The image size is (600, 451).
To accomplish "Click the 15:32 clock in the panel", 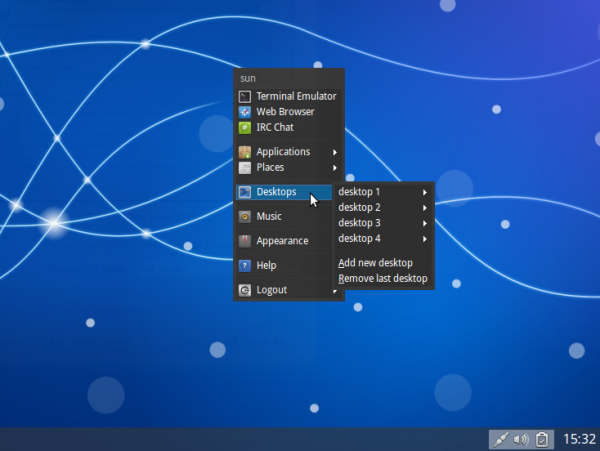I will pyautogui.click(x=580, y=439).
